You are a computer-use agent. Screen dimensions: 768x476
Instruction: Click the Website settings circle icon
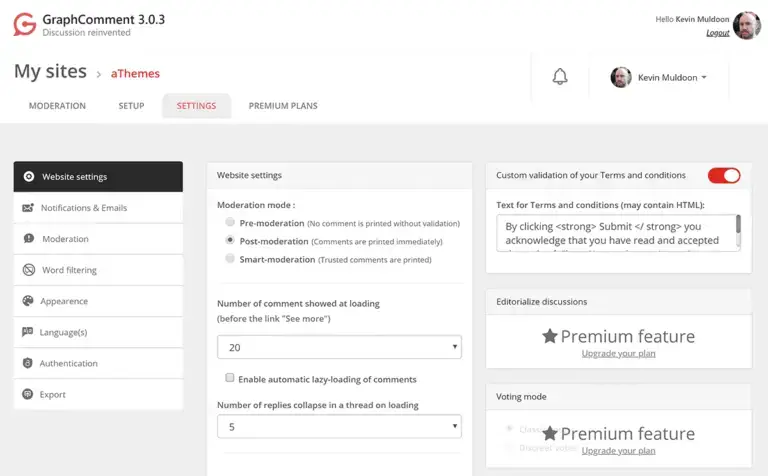[x=29, y=176]
